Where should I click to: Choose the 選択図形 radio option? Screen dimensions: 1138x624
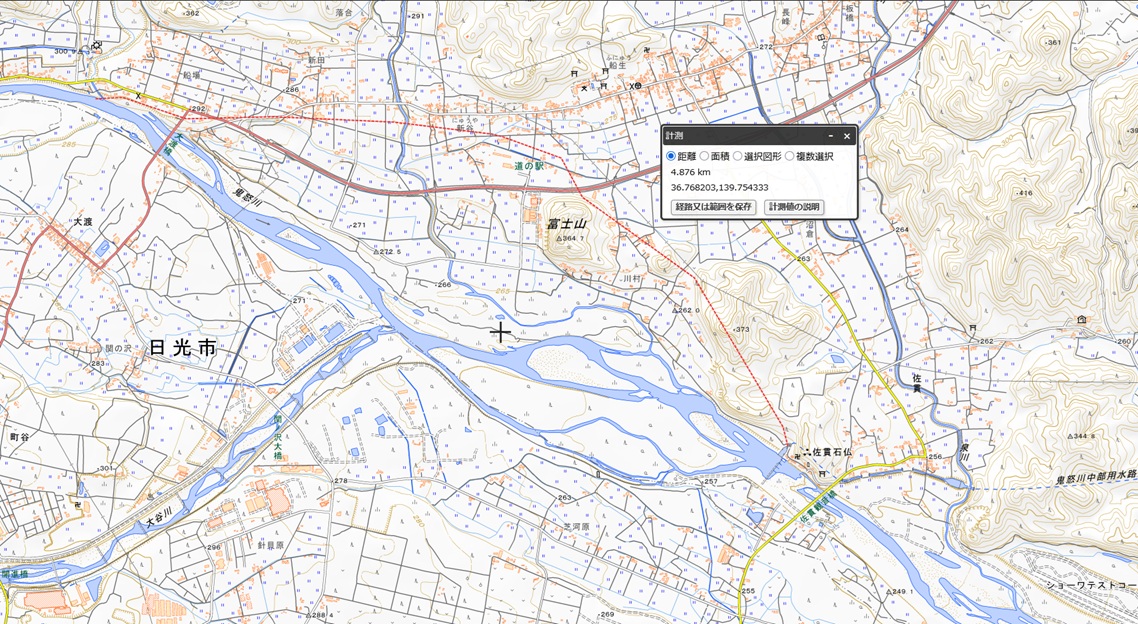[738, 156]
